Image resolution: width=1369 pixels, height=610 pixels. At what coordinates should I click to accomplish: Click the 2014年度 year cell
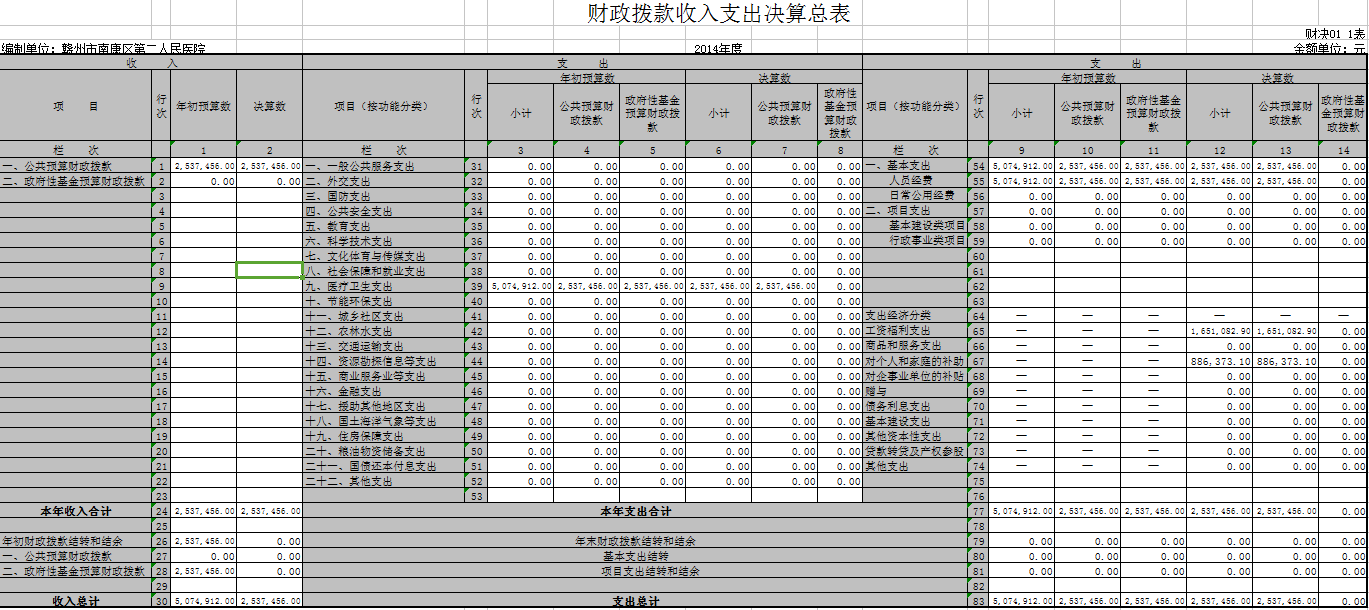718,48
